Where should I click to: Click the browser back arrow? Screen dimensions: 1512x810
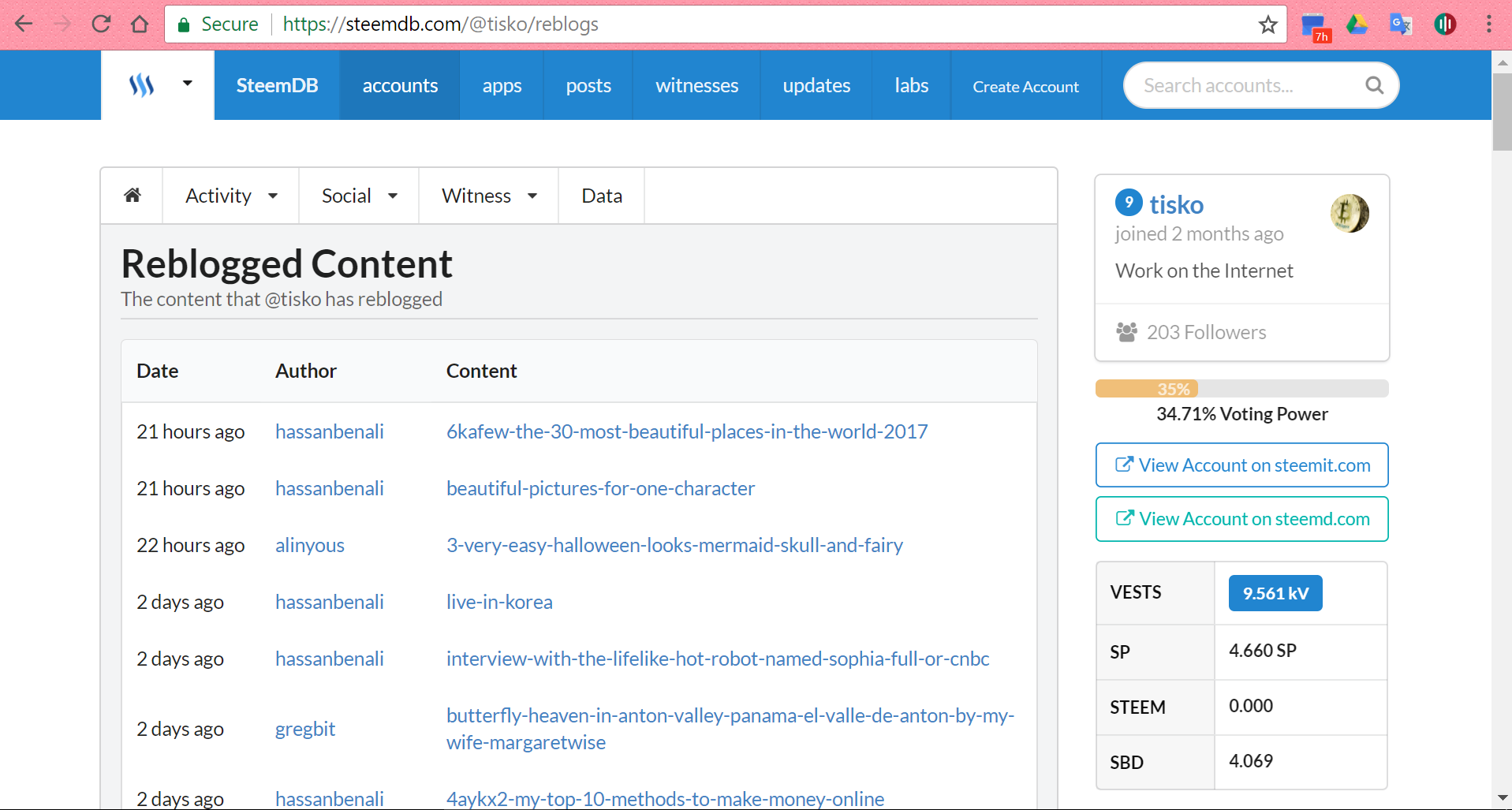[24, 24]
